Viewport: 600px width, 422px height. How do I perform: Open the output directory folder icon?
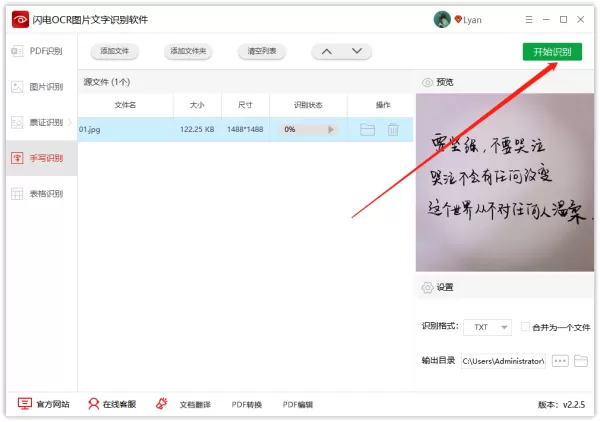(580, 361)
